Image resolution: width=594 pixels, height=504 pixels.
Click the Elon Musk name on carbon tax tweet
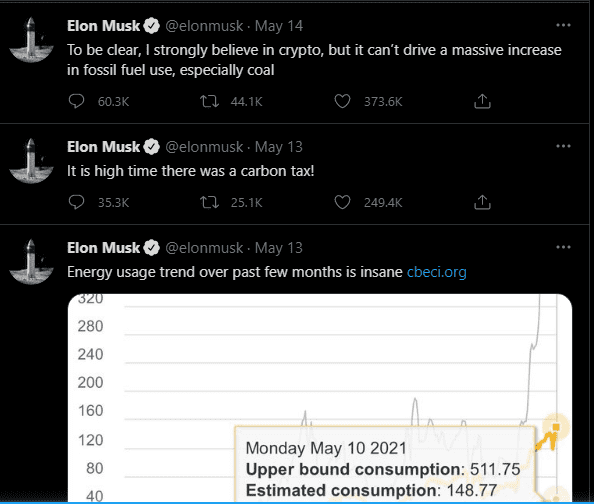103,147
